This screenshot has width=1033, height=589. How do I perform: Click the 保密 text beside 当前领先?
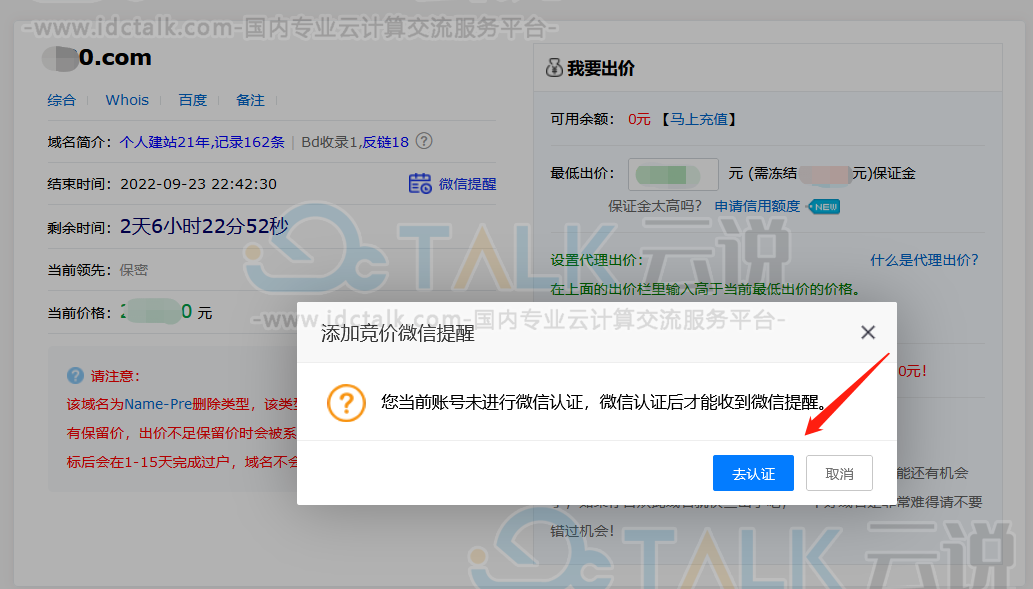(x=134, y=270)
